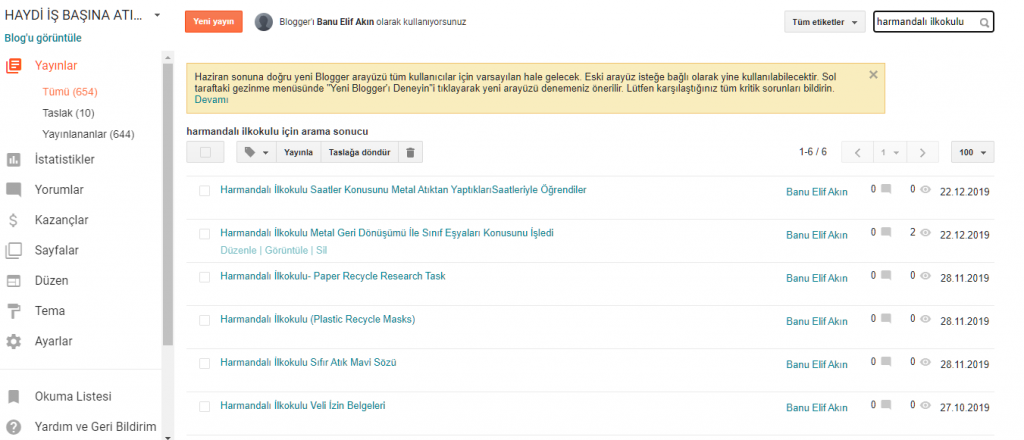Close the yellow notification banner
The image size is (1024, 440).
[873, 75]
